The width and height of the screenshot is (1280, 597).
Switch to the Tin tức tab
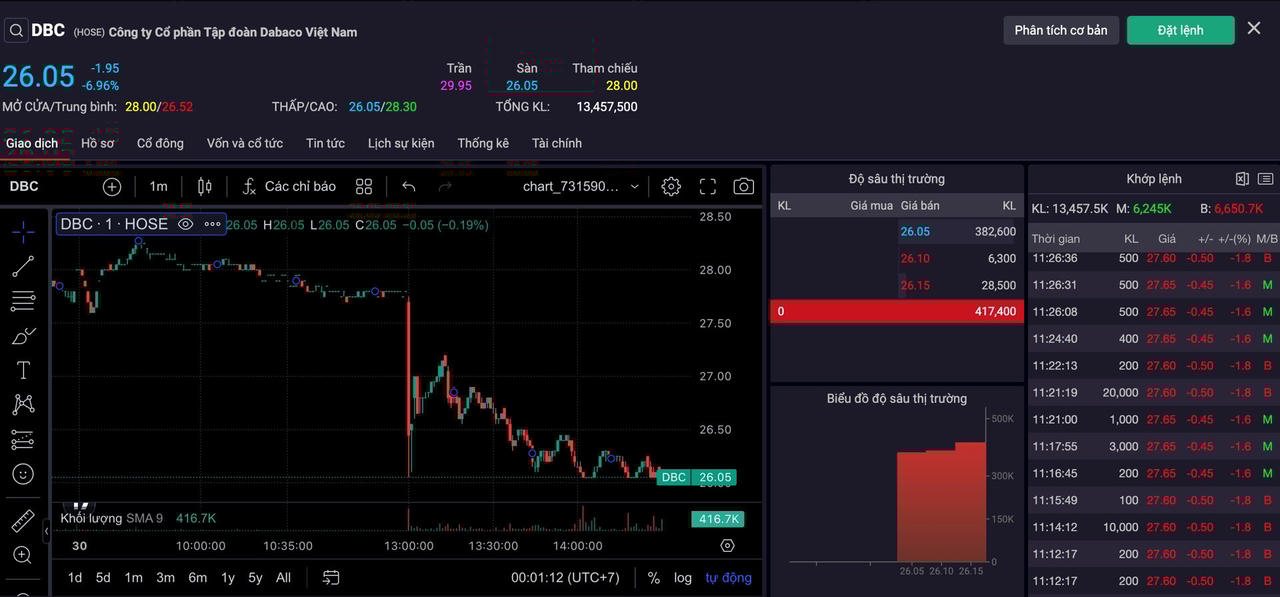pyautogui.click(x=325, y=143)
